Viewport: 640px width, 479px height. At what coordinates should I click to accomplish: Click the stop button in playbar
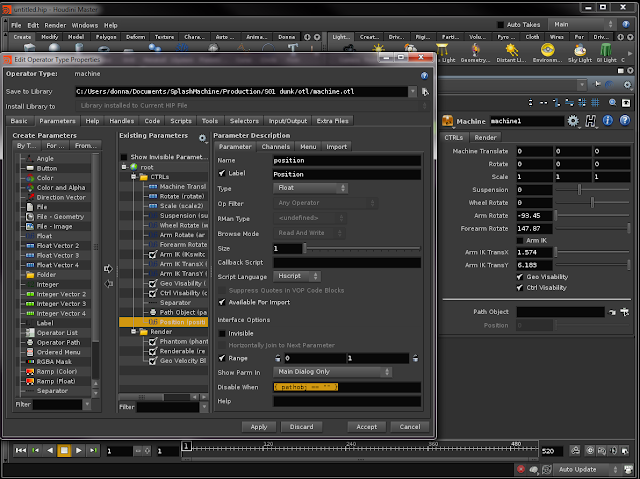click(64, 450)
